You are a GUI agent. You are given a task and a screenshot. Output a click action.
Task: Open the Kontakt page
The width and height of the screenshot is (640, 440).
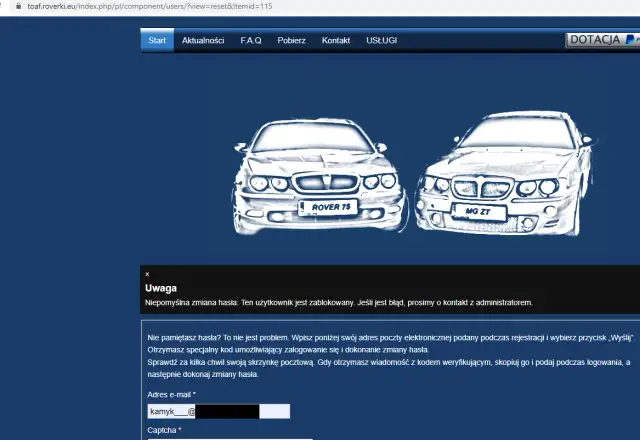[336, 40]
